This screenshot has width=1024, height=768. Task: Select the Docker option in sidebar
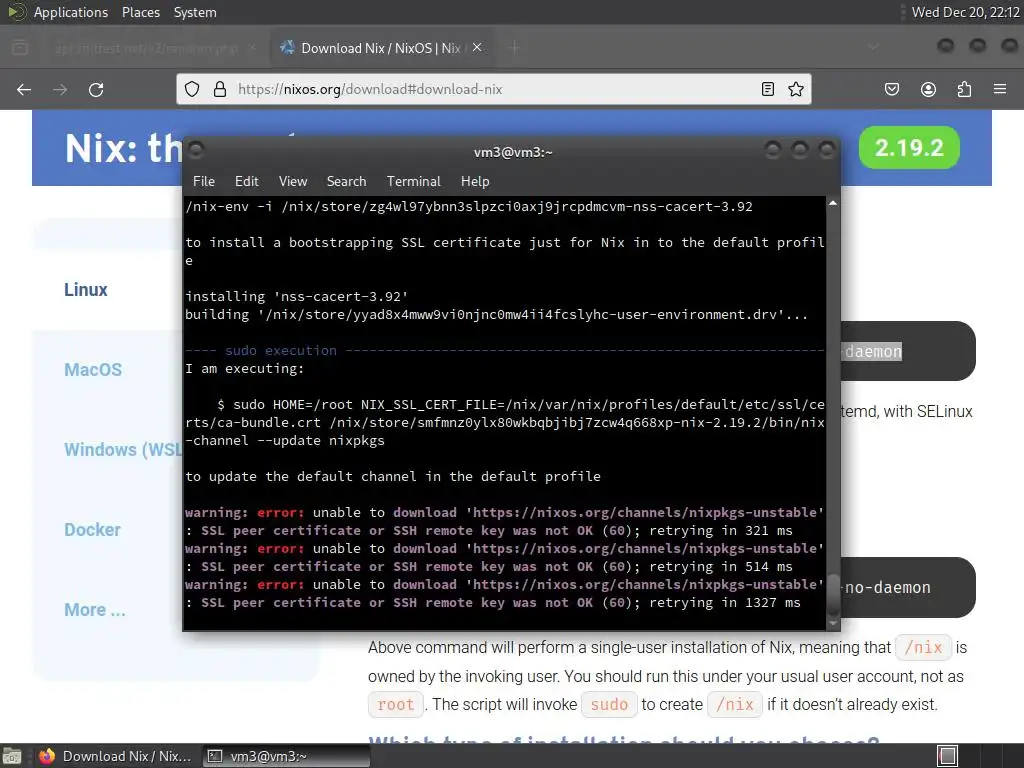point(92,530)
